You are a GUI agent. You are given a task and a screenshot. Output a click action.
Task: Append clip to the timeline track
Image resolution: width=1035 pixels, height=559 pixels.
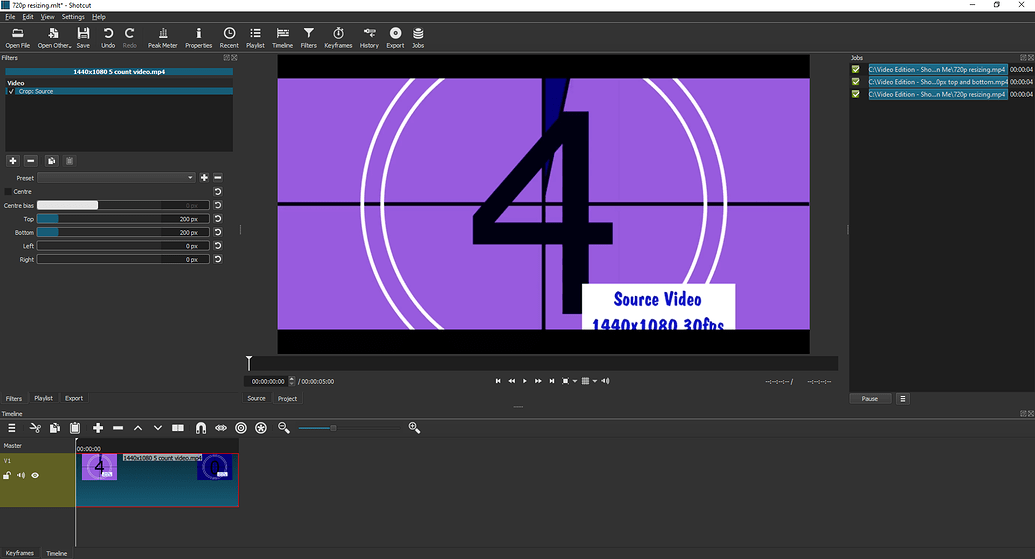98,428
